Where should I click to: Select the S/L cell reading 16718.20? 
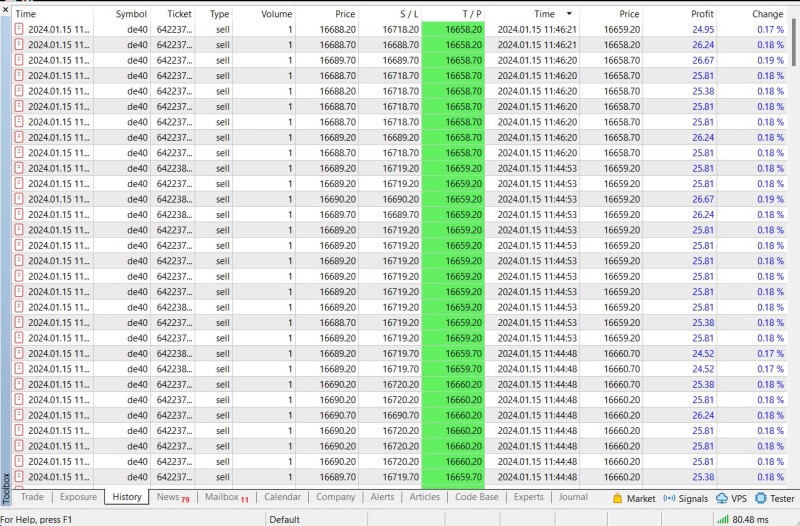401,30
